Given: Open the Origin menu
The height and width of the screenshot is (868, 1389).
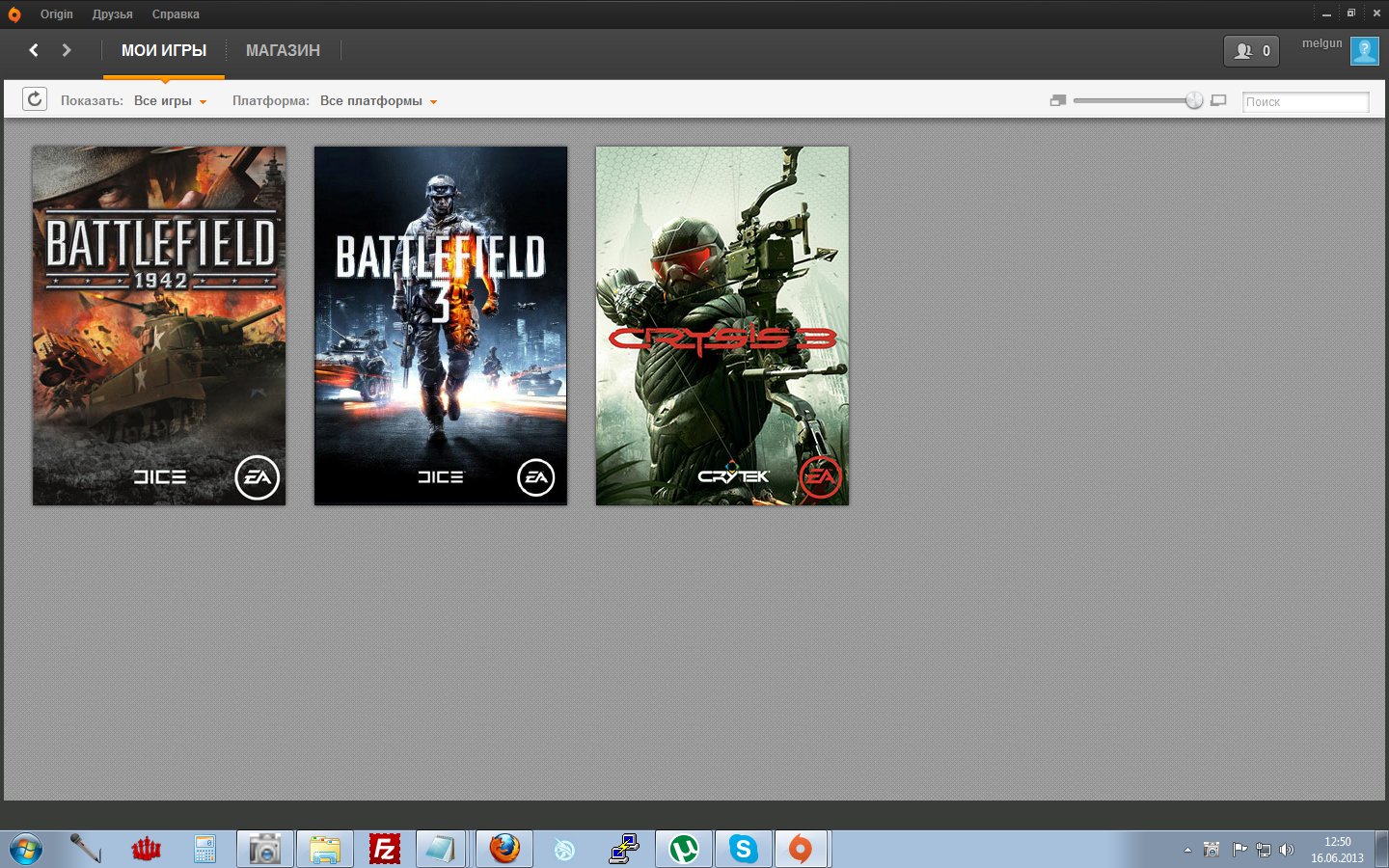Looking at the screenshot, I should (57, 14).
